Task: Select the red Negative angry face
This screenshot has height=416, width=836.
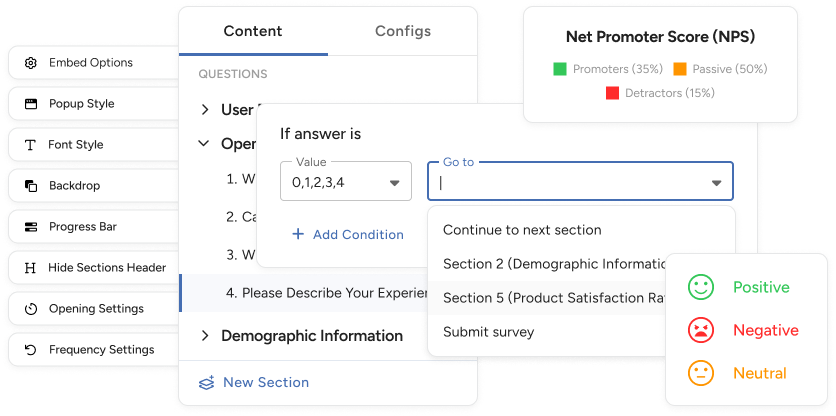Action: [700, 330]
